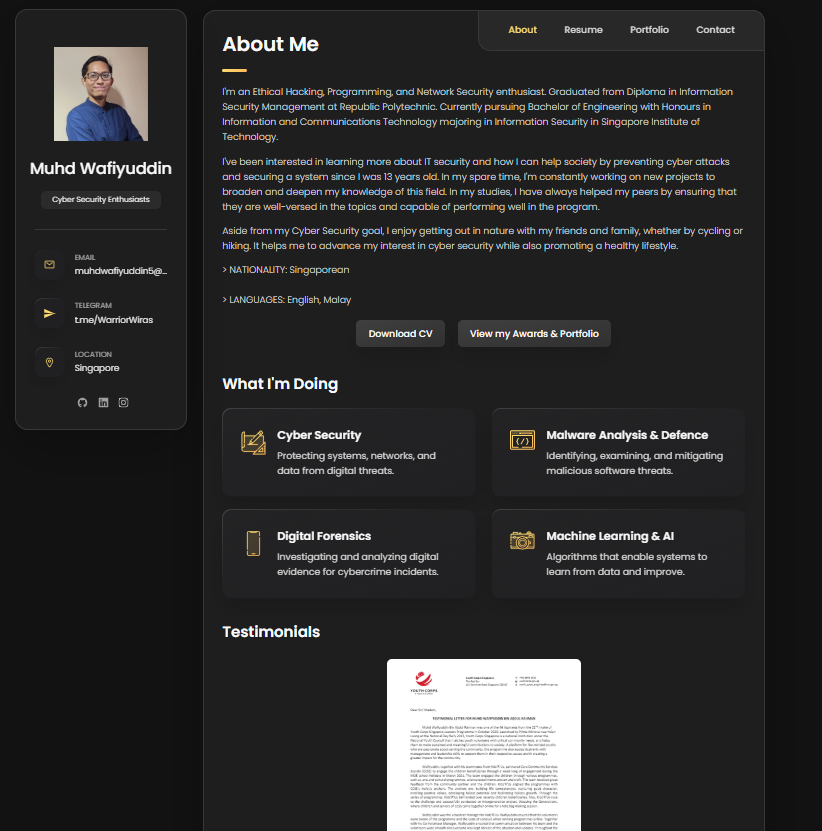Viewport: 822px width, 831px height.
Task: Switch to the Resume tab
Action: (583, 30)
